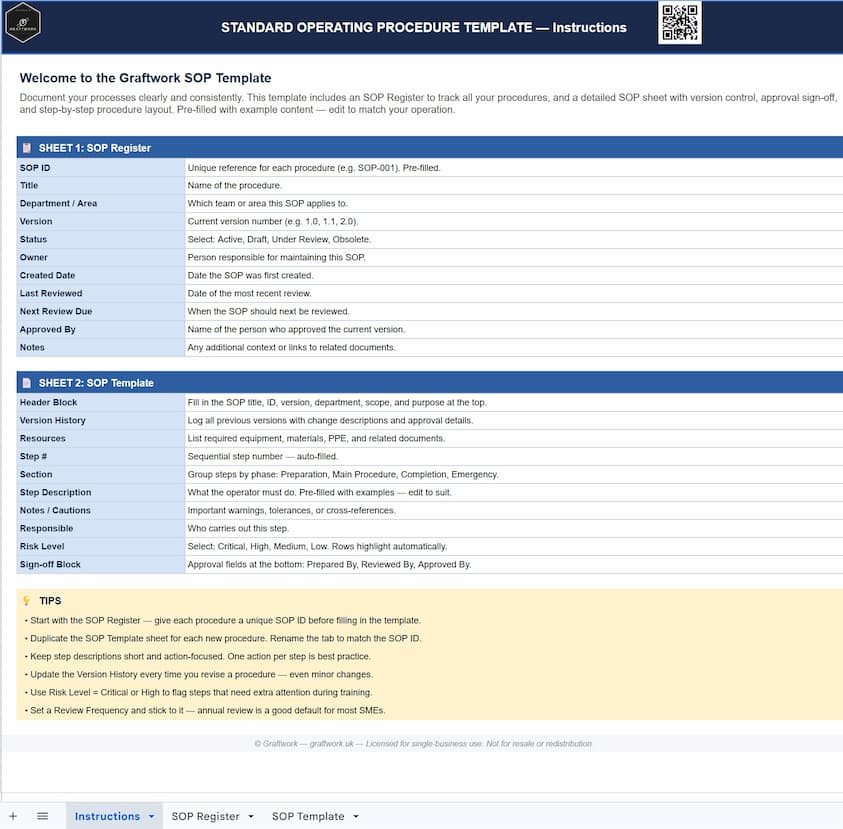Select the TIPS heading text
This screenshot has width=843, height=829.
[x=50, y=601]
